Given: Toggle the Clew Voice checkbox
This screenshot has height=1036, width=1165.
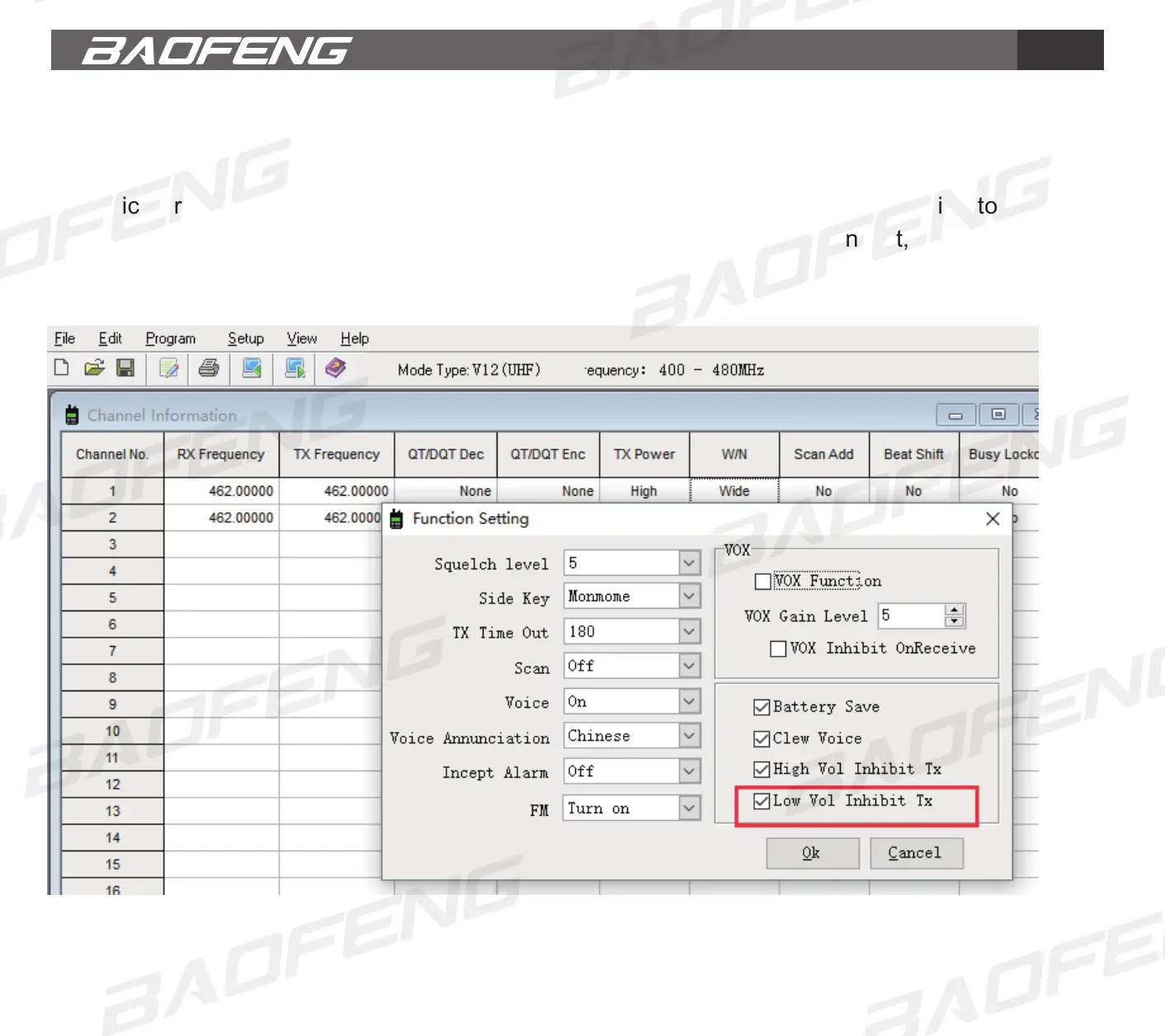Looking at the screenshot, I should pyautogui.click(x=762, y=738).
